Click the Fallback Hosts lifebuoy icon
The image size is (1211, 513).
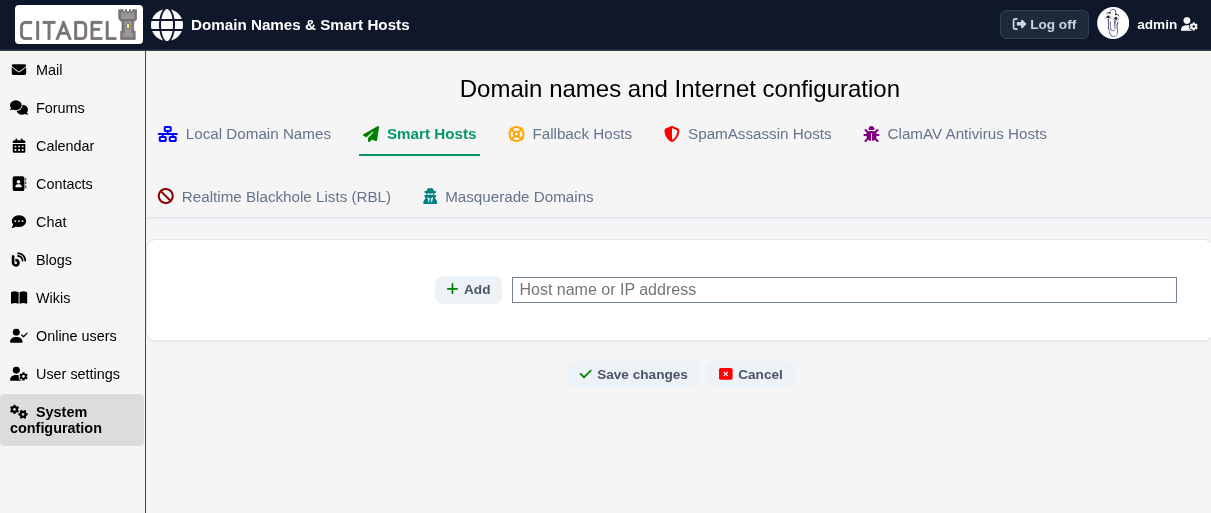[x=516, y=134]
